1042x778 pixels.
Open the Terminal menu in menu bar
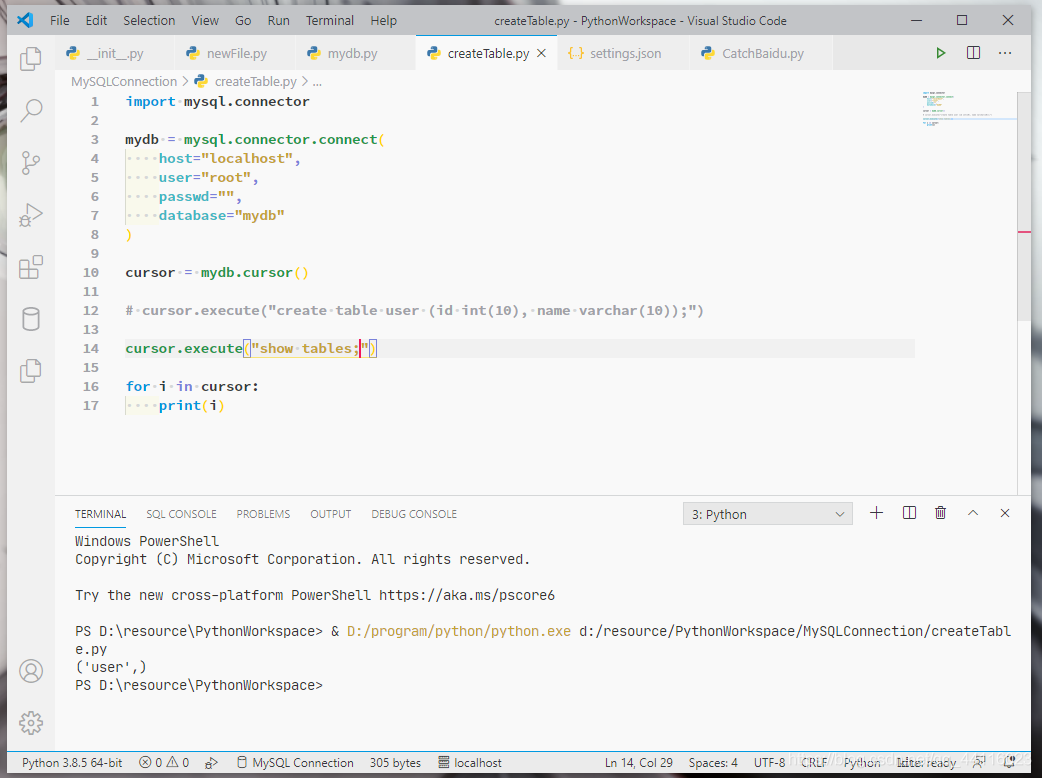[x=330, y=21]
